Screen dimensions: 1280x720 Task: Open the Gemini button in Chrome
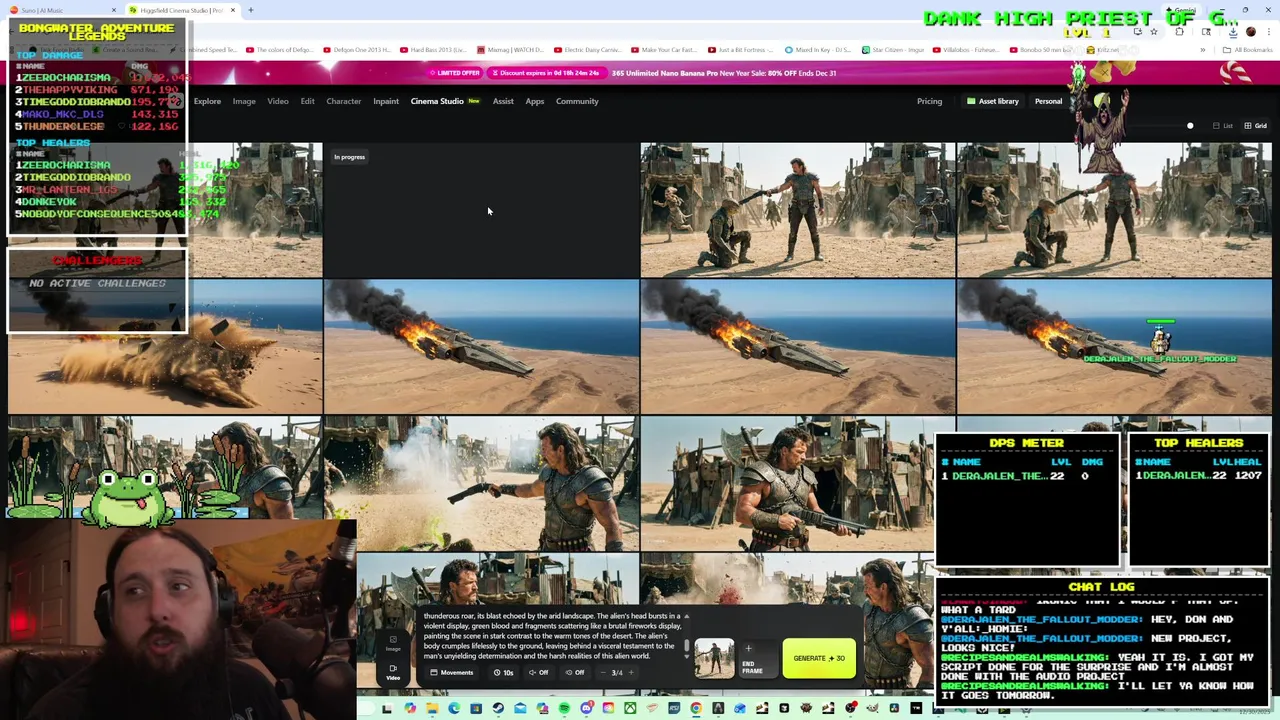(1182, 10)
